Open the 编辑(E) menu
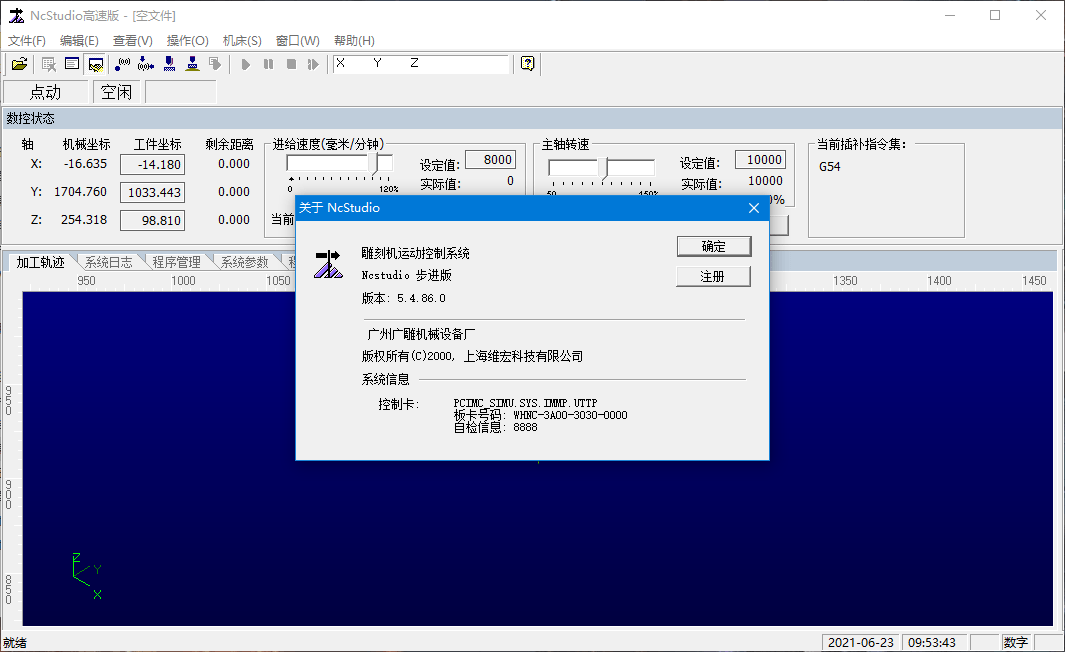Image resolution: width=1065 pixels, height=652 pixels. (x=79, y=41)
